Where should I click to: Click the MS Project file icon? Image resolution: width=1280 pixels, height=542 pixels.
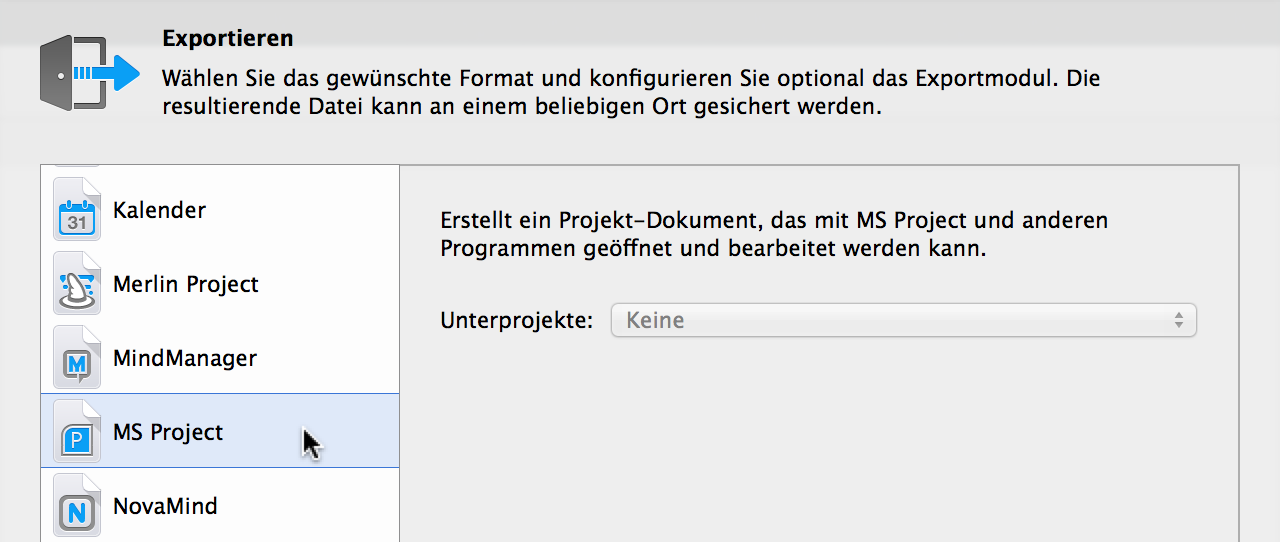click(x=77, y=432)
